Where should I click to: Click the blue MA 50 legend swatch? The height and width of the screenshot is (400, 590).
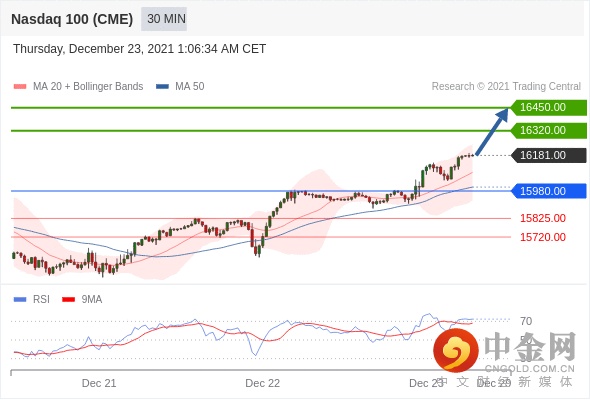(163, 87)
